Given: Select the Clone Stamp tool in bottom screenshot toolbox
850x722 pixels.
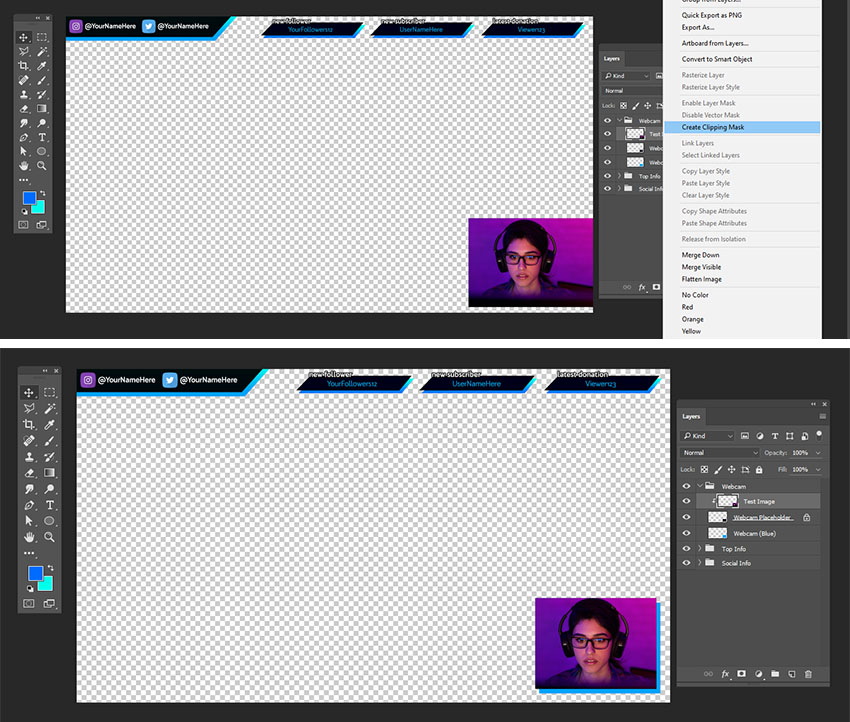Looking at the screenshot, I should (x=29, y=457).
